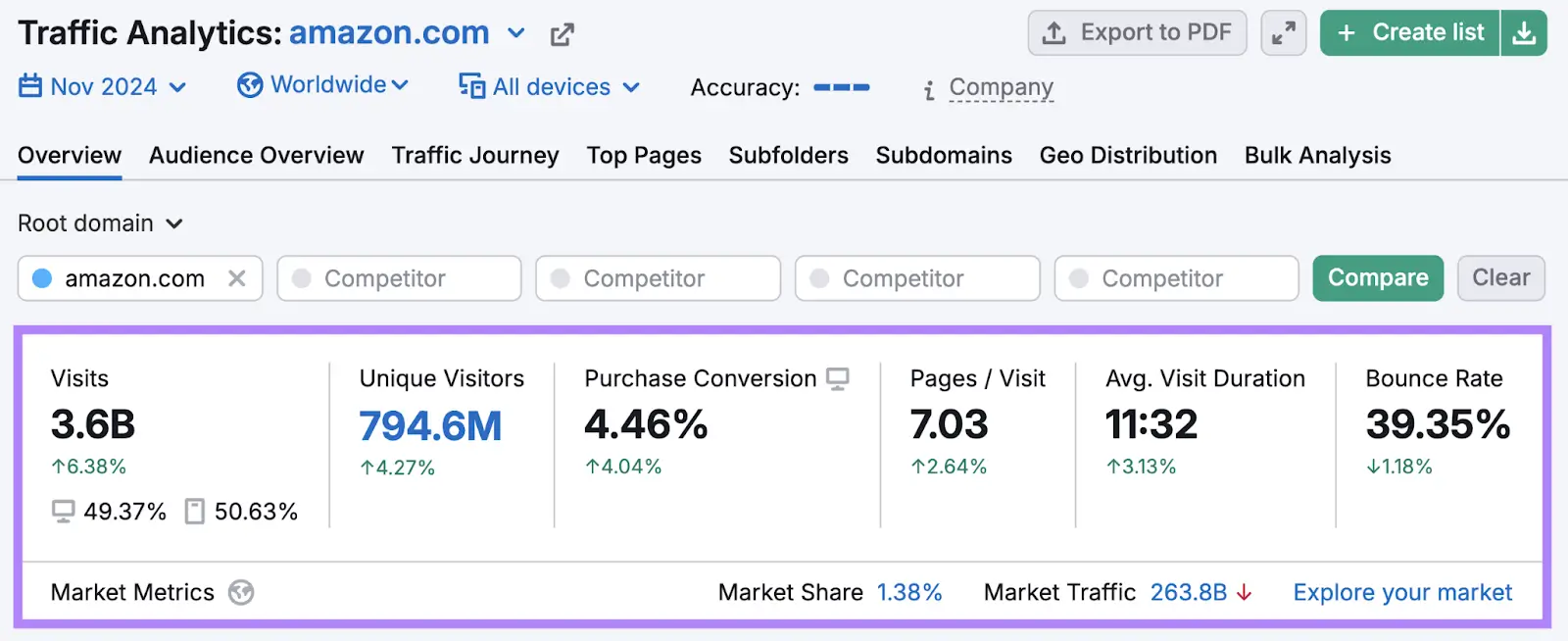Screen dimensions: 1568x641
Task: Click the first Competitor input field
Action: click(x=399, y=278)
